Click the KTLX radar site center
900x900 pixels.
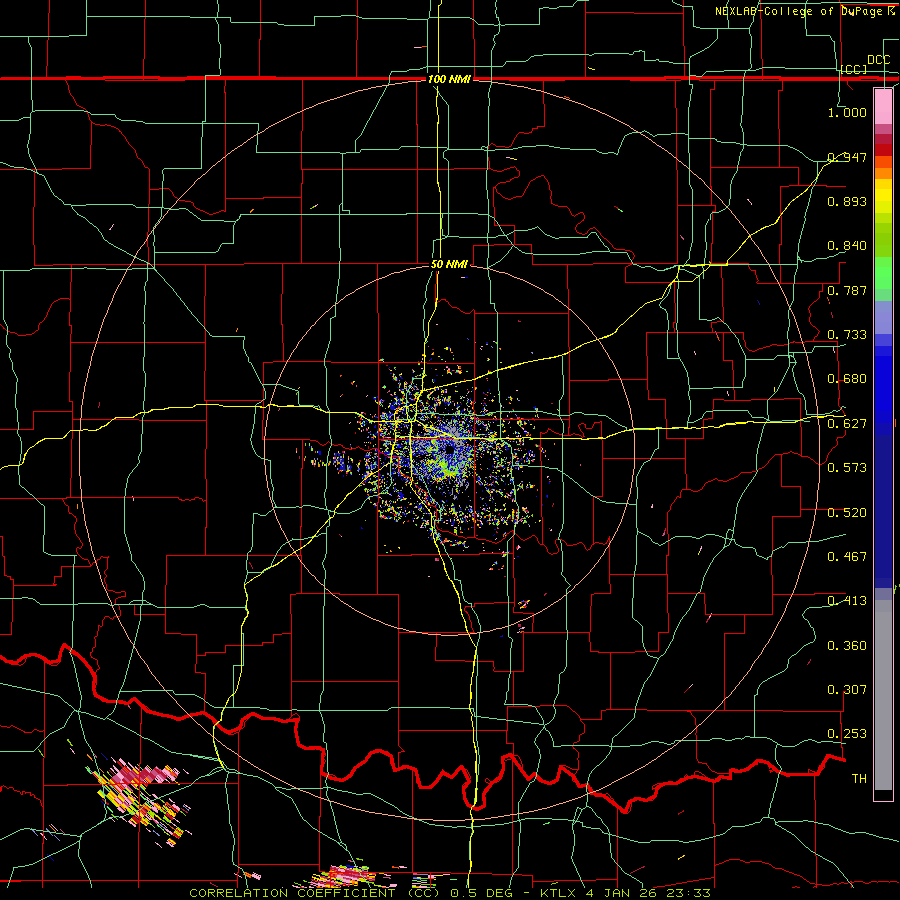coord(449,449)
